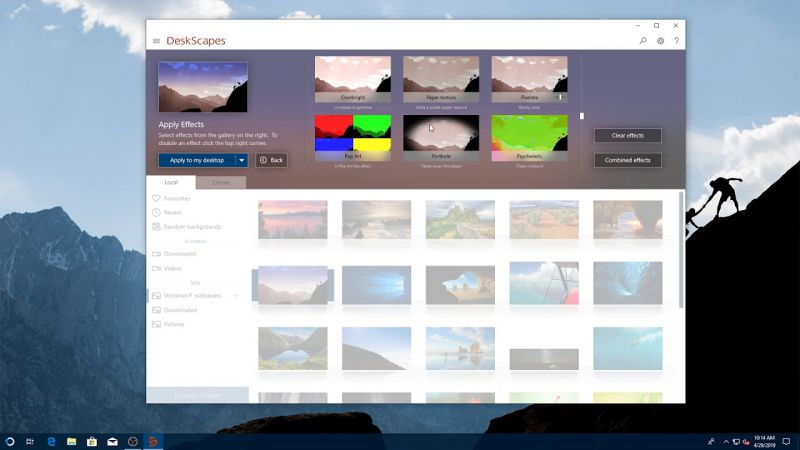Click the People icon in system tray
The image size is (800, 450).
[x=711, y=441]
